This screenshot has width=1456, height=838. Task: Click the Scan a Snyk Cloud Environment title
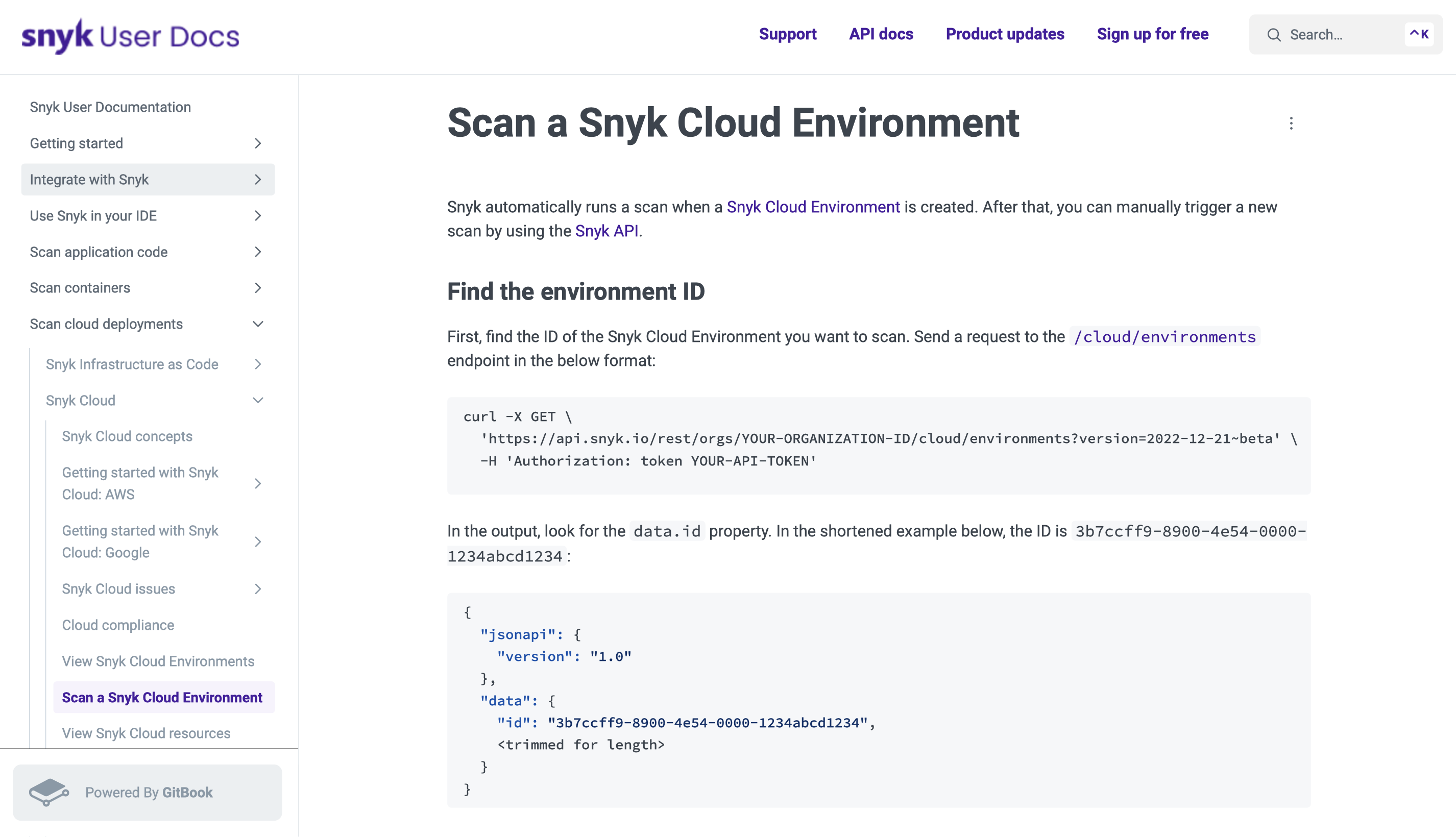[733, 122]
